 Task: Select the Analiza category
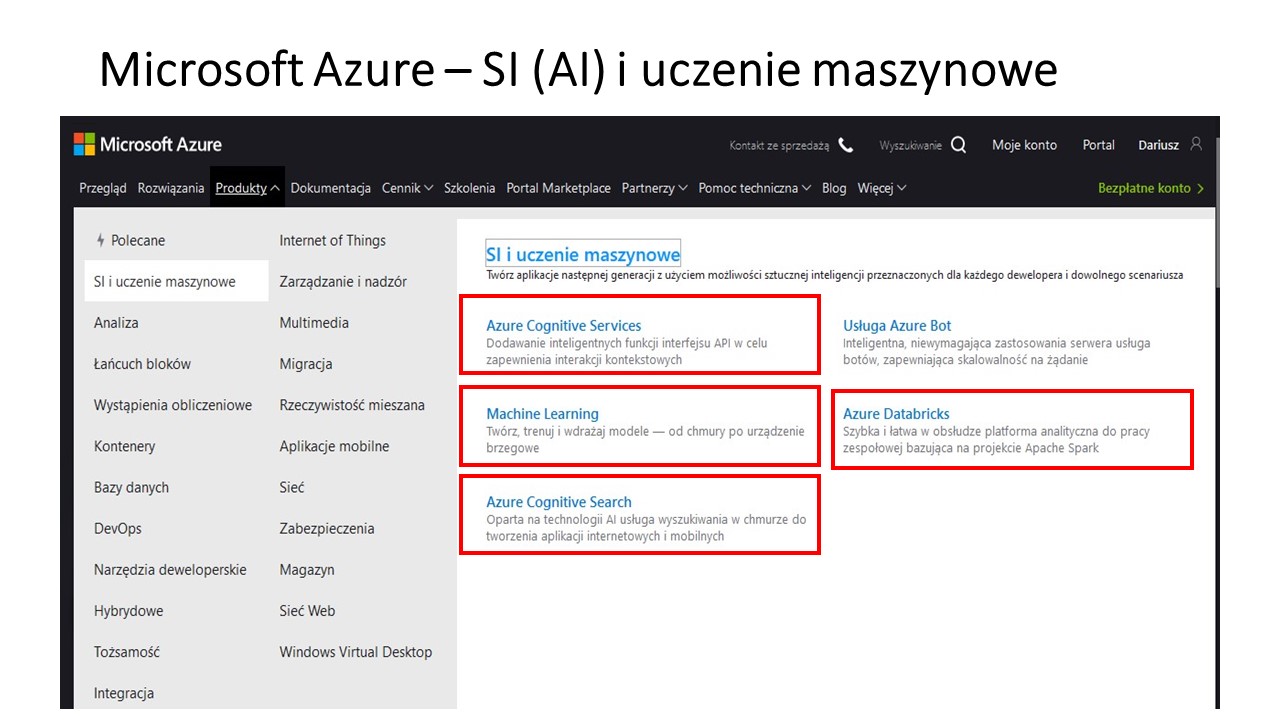click(x=116, y=323)
